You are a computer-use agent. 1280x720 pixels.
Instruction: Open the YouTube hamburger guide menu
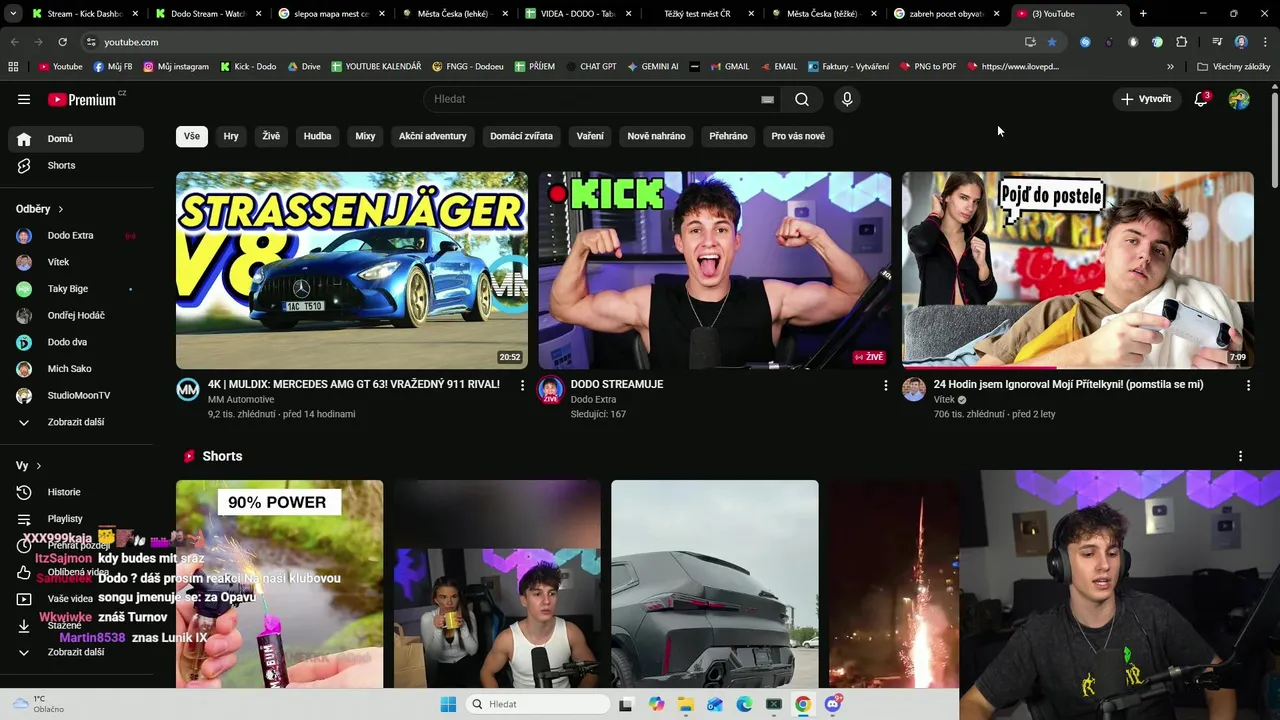24,99
